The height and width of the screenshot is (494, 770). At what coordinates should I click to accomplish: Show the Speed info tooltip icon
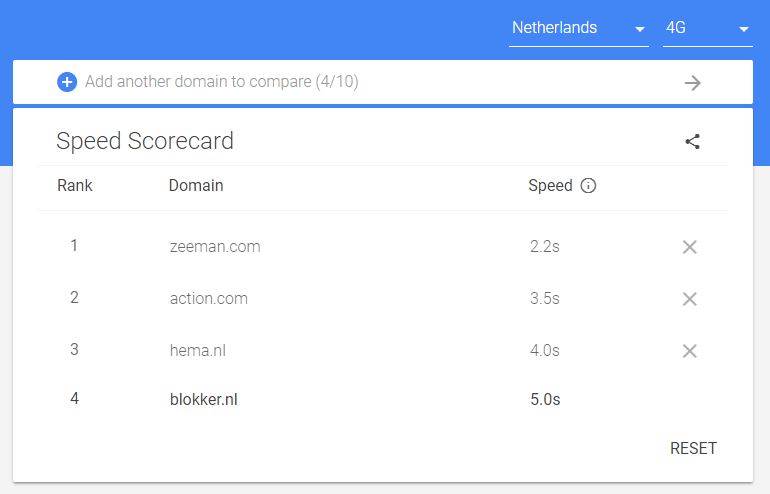588,186
